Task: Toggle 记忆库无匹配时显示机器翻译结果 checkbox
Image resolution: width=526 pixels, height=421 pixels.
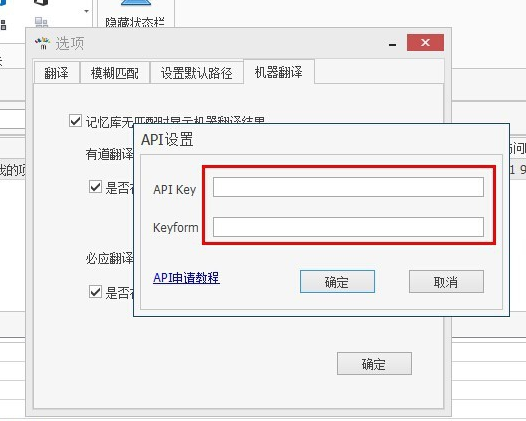Action: click(75, 120)
